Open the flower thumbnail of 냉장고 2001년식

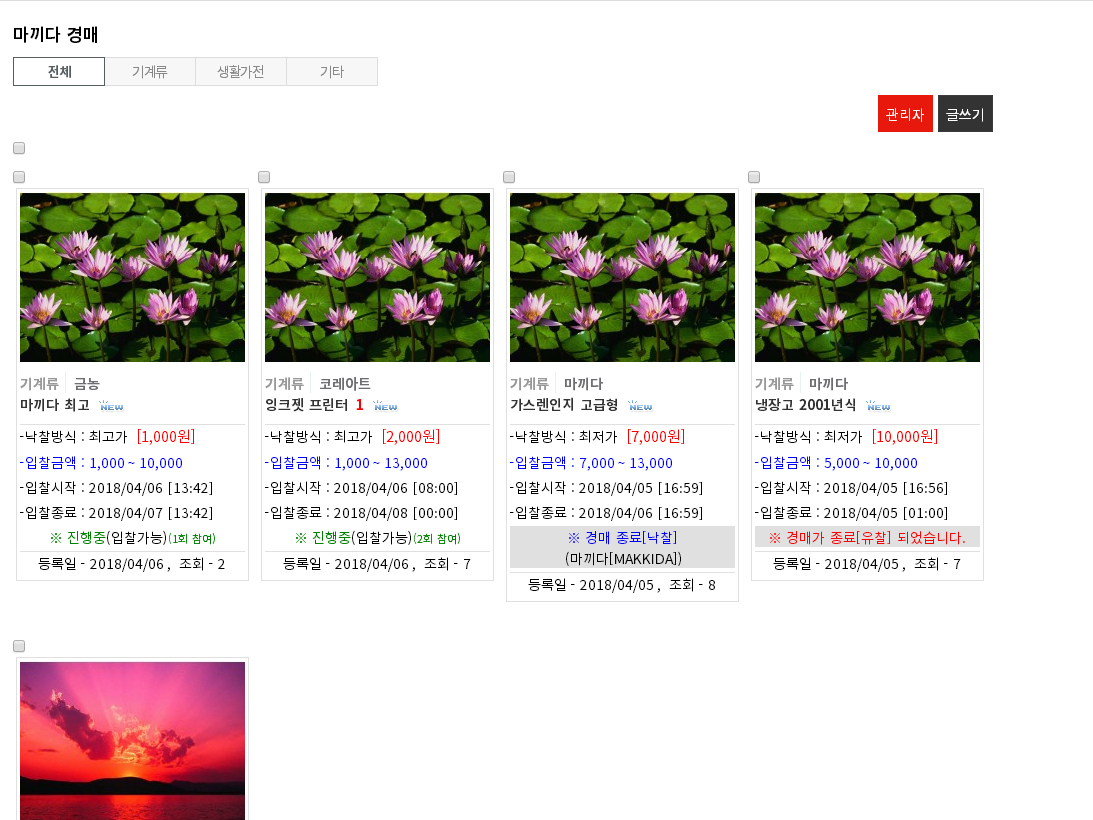(866, 276)
